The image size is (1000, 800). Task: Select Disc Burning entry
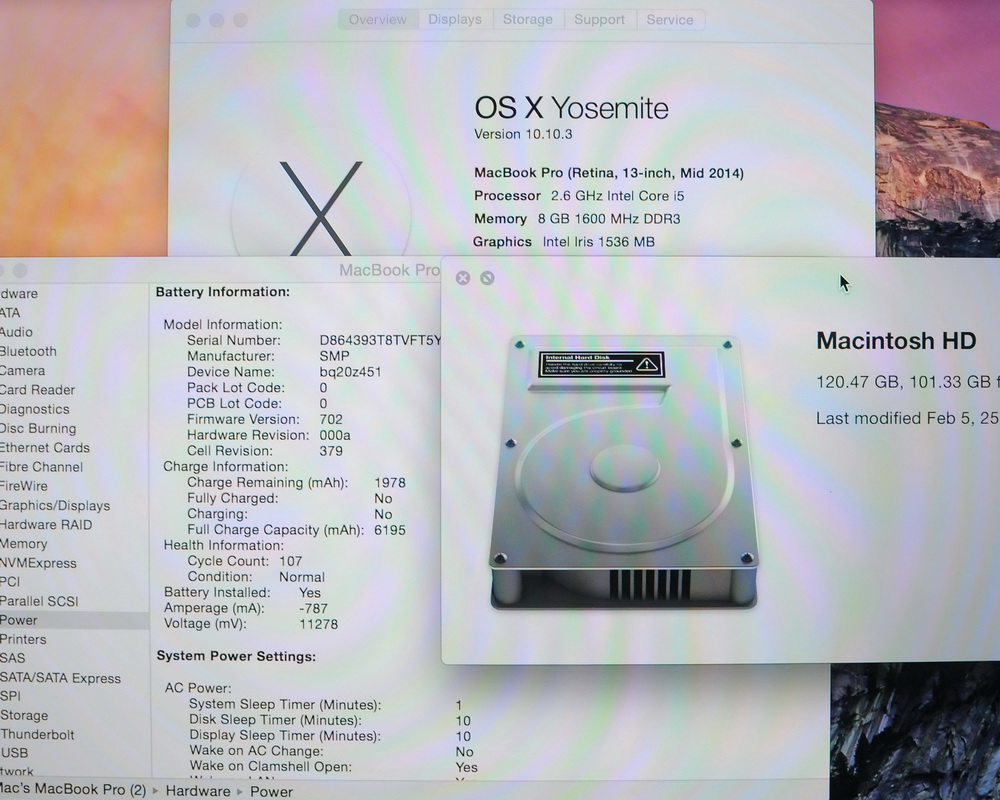click(38, 428)
